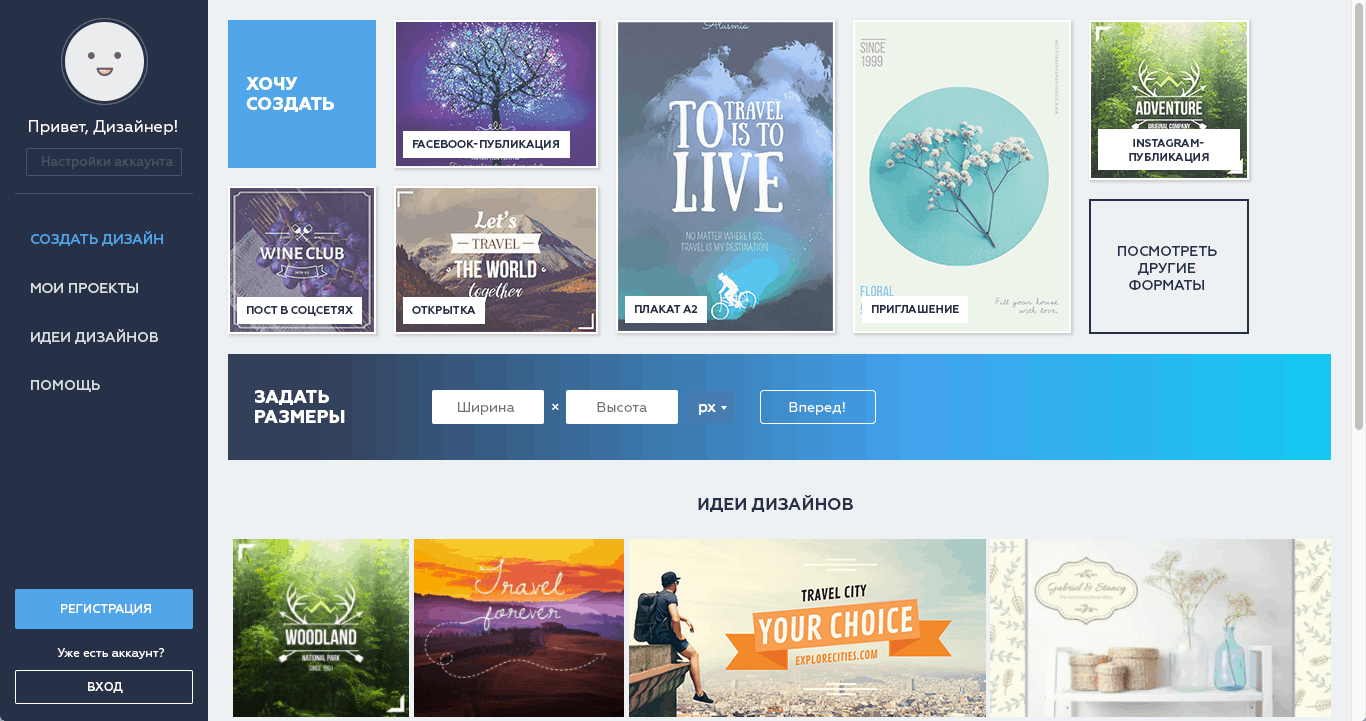Open the Travel City Your Choice design
Image resolution: width=1366 pixels, height=721 pixels.
(807, 628)
